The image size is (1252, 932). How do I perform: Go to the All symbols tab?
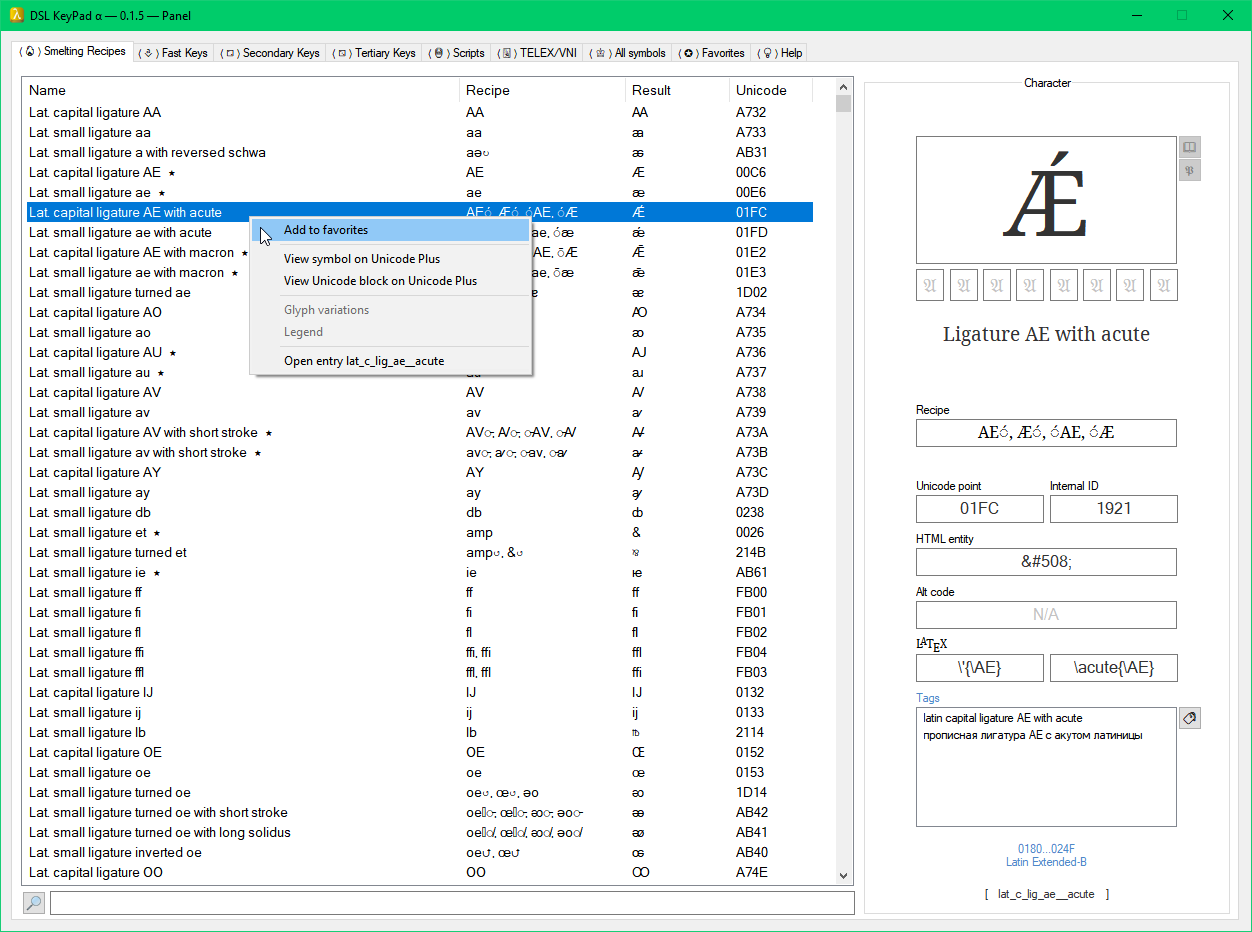pos(627,53)
